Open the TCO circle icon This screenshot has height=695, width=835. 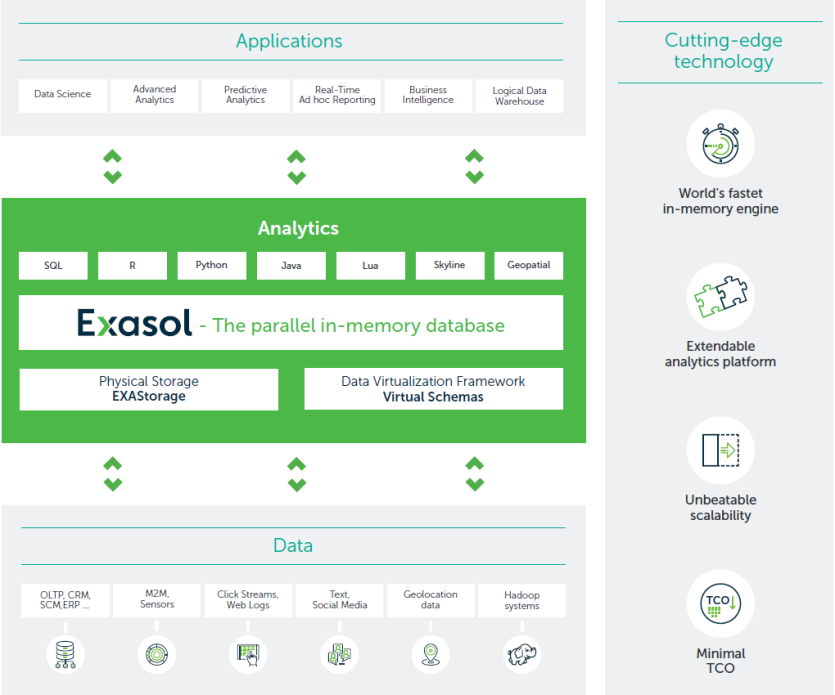[721, 603]
